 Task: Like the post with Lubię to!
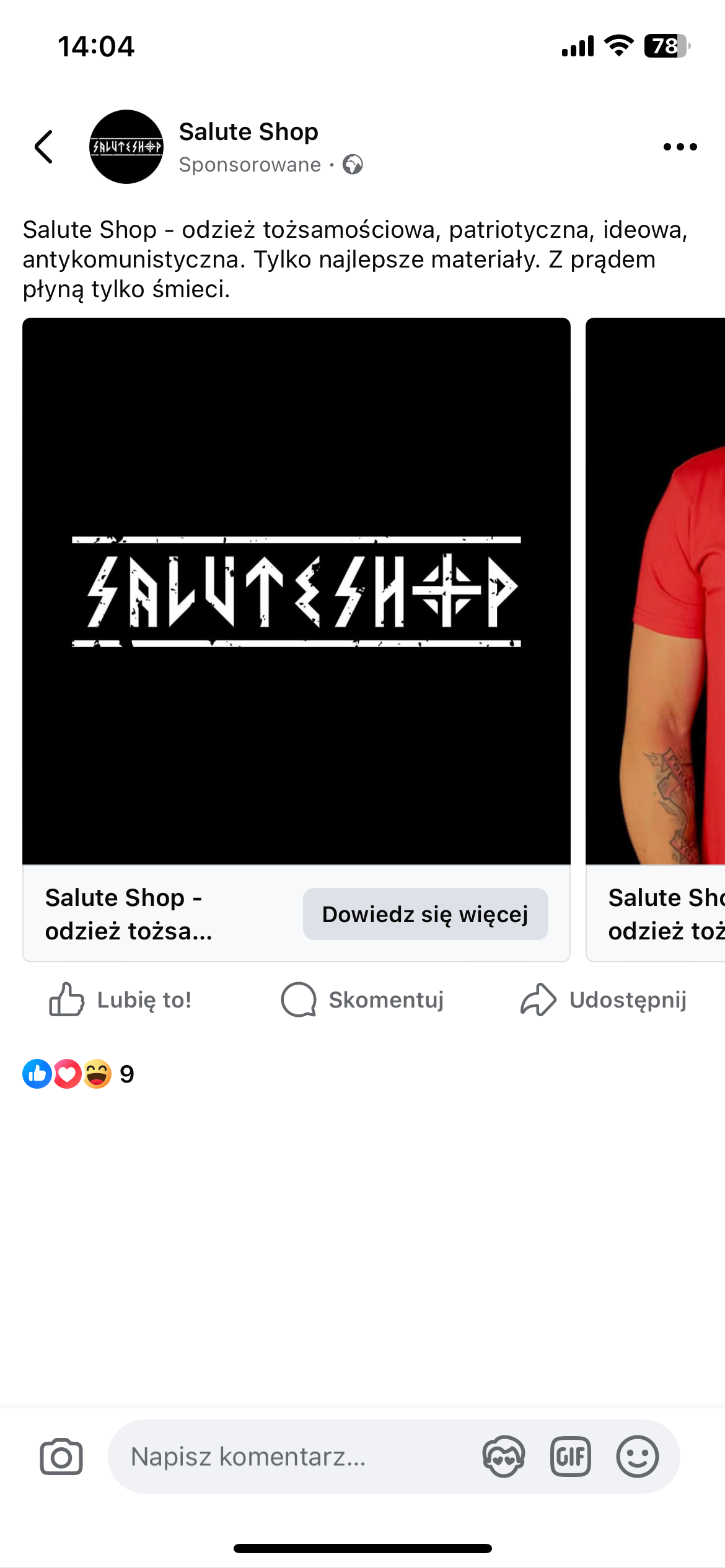pos(120,1000)
